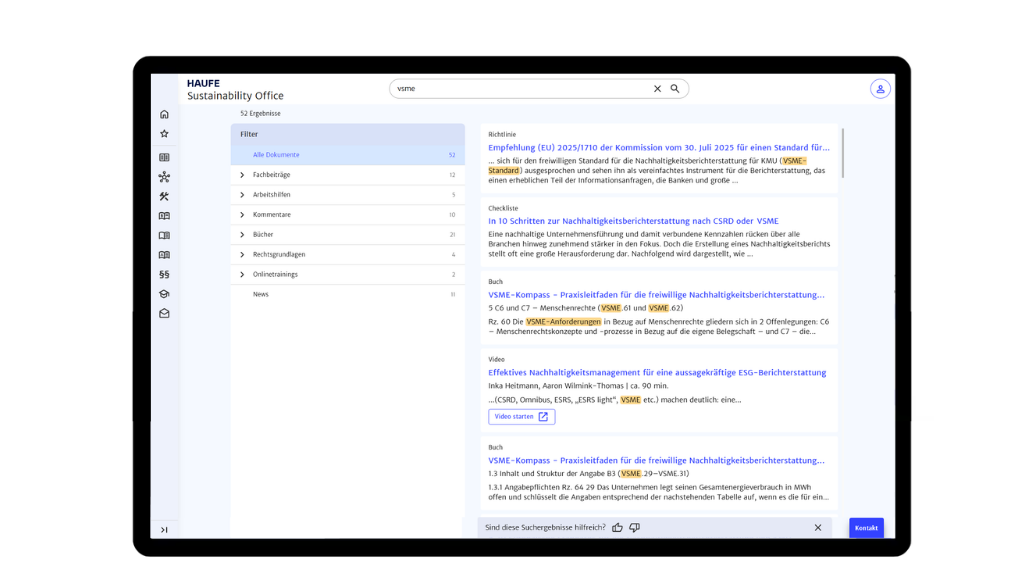Rate search results with thumbs up
The height and width of the screenshot is (586, 1024).
(x=617, y=527)
